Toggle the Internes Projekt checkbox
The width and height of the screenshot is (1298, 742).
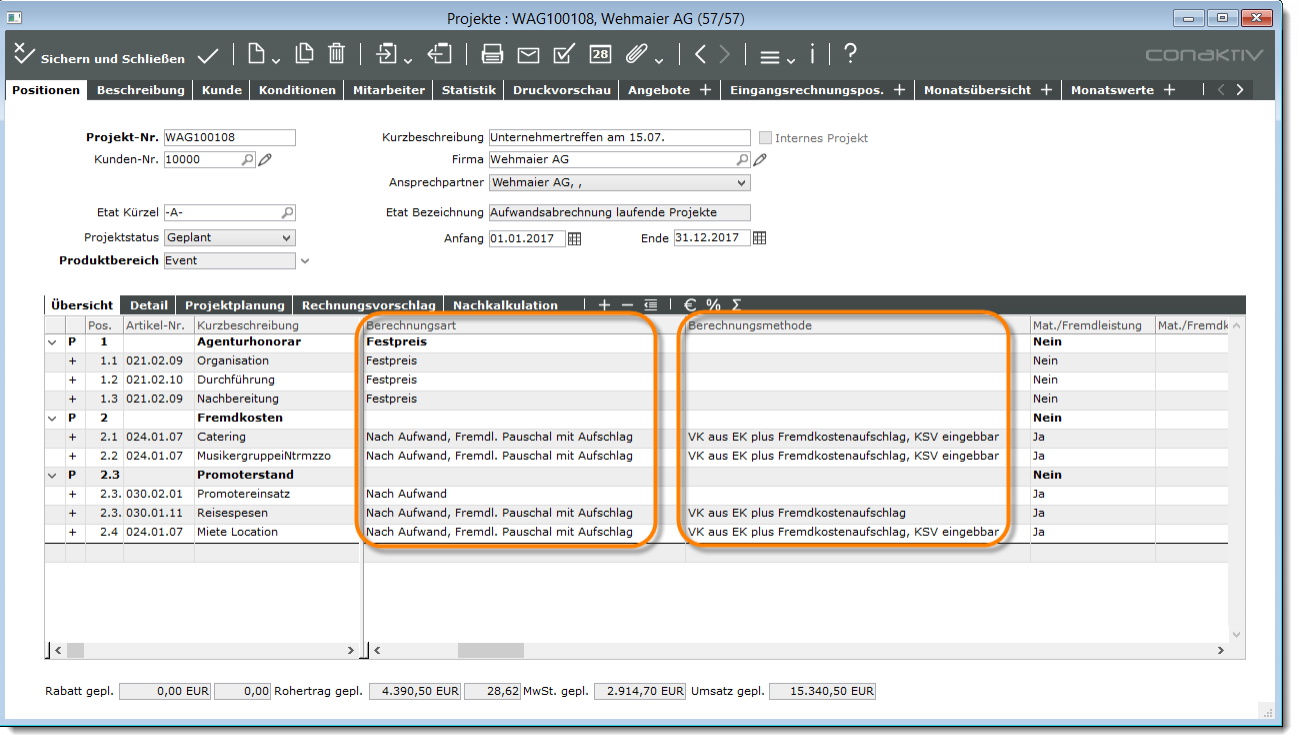(x=766, y=138)
